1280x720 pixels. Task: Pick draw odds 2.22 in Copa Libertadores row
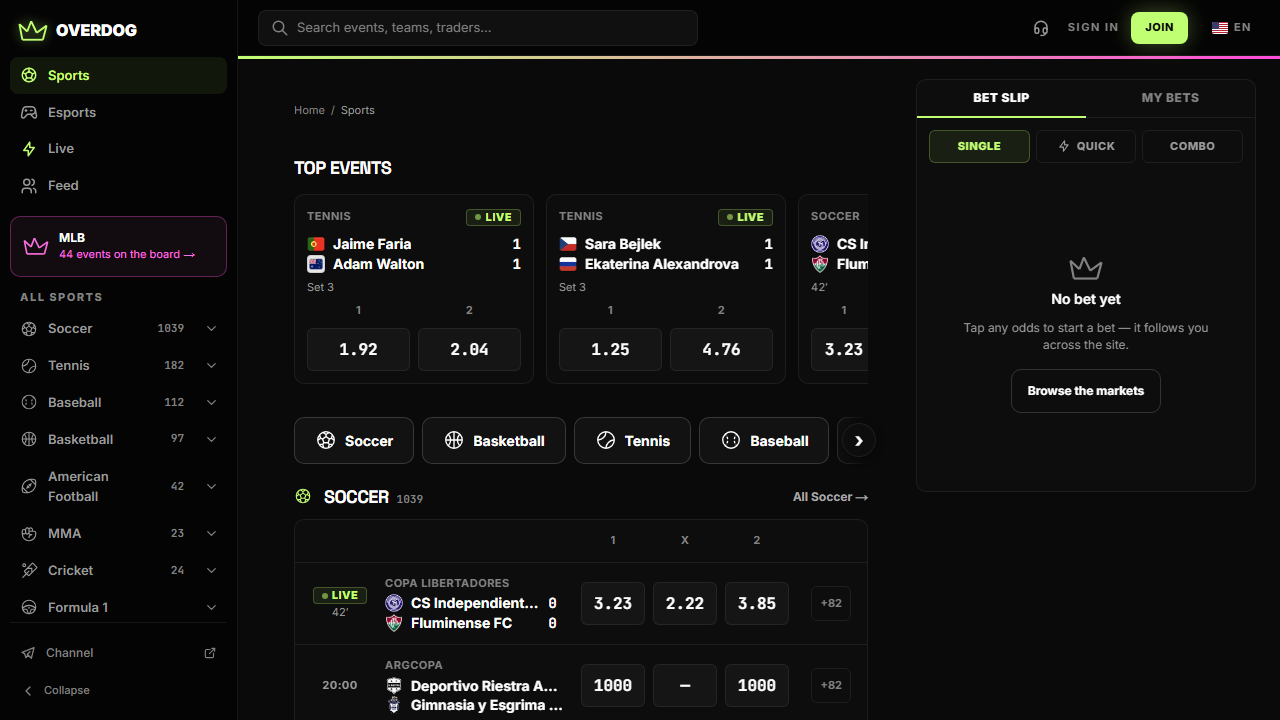point(685,603)
